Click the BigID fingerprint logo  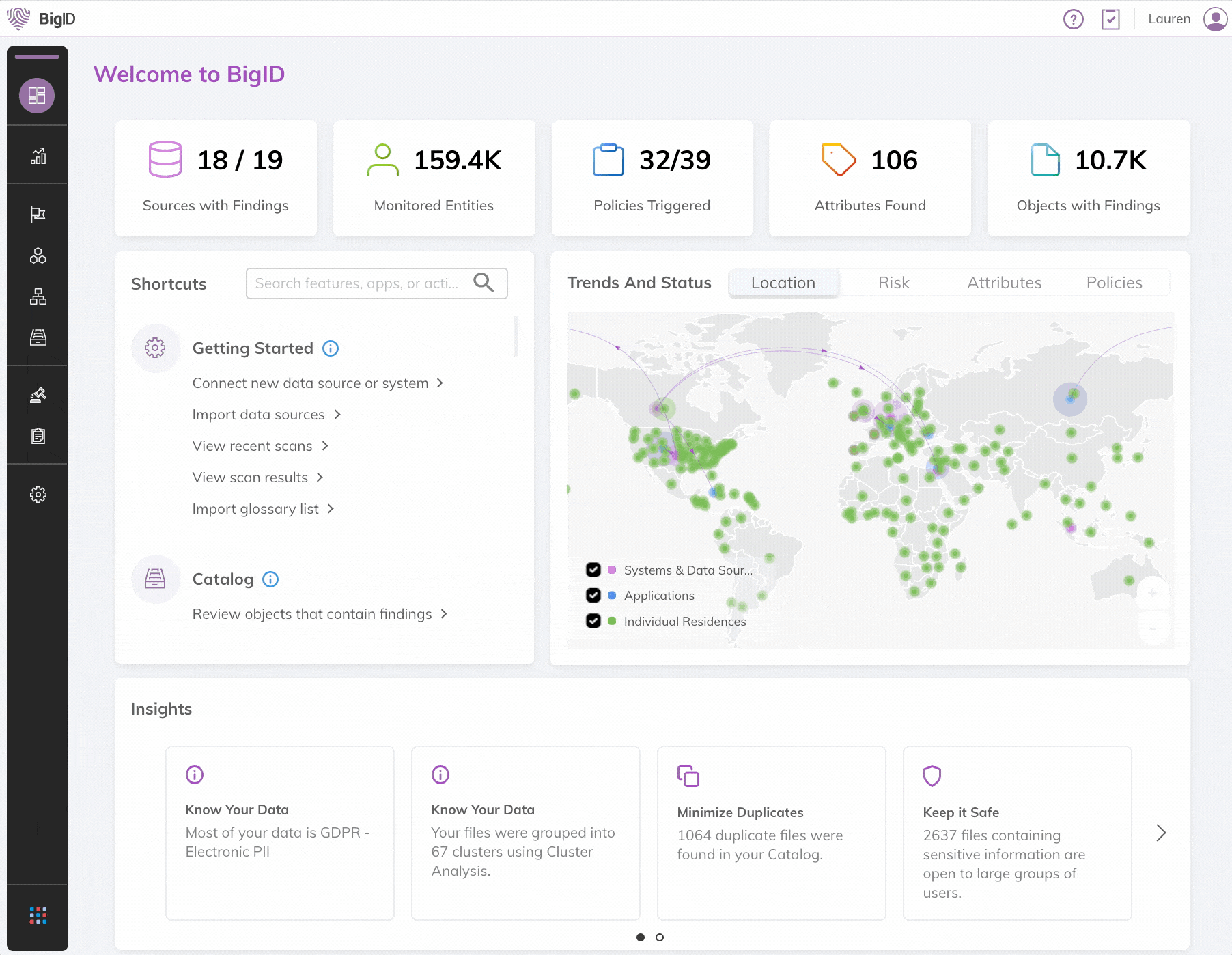(18, 19)
